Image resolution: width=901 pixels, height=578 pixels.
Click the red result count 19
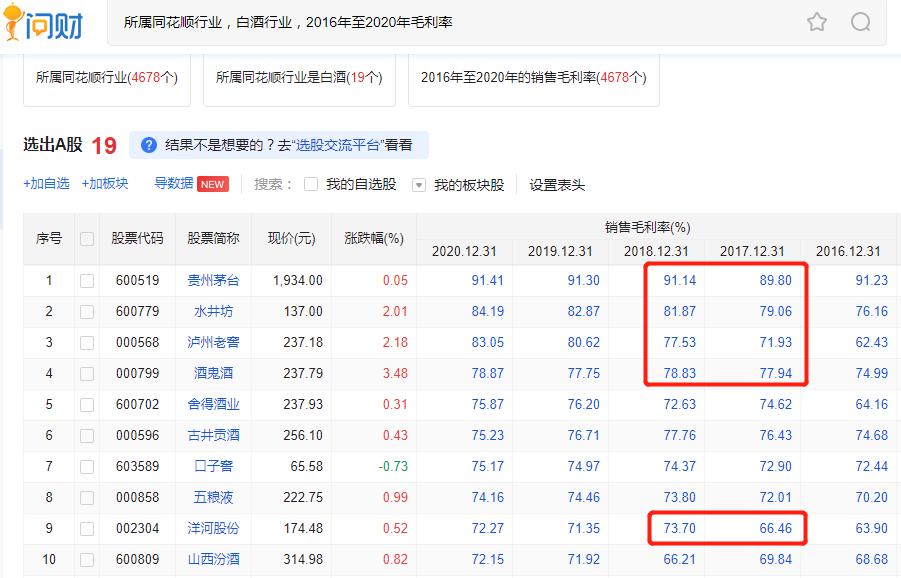pos(104,145)
